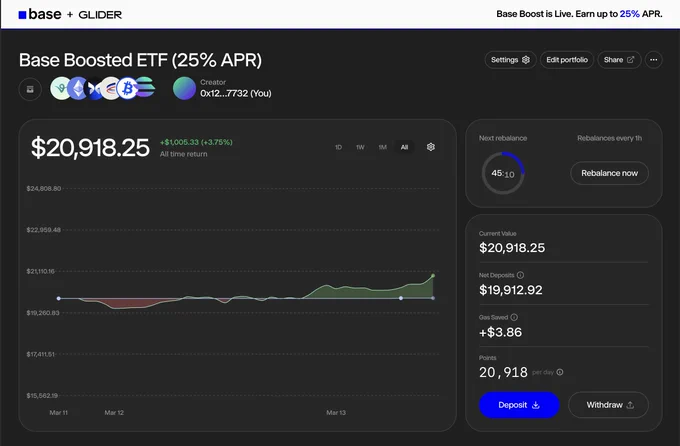680x446 pixels.
Task: Open portfolio Settings button
Action: (x=510, y=60)
